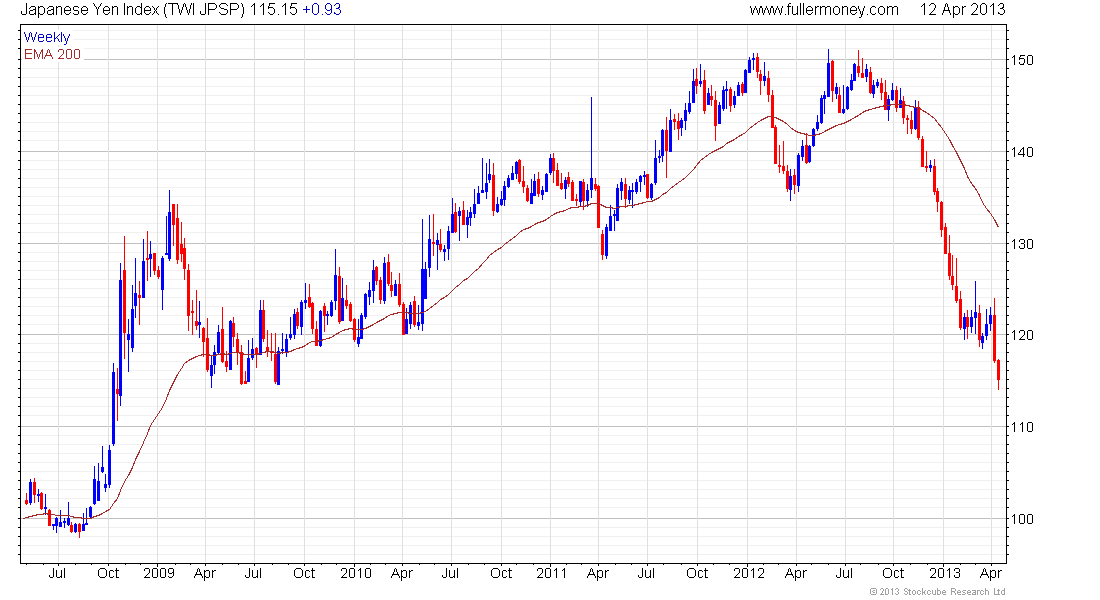The image size is (1100, 600).
Task: Click the '2012' x-axis label
Action: [x=749, y=573]
